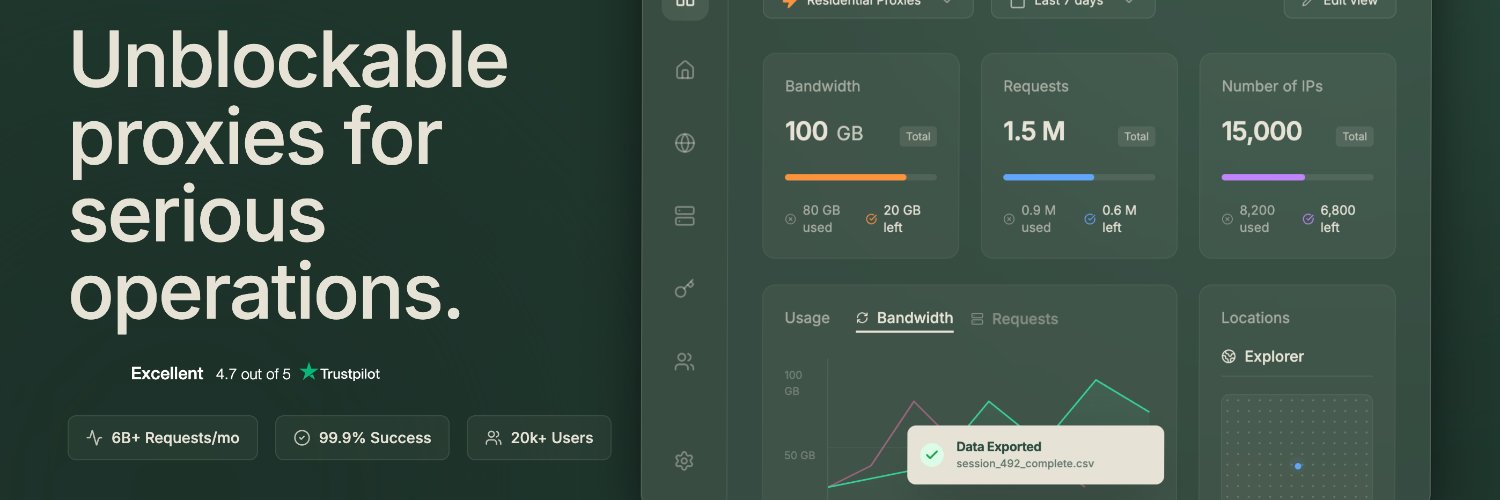The height and width of the screenshot is (500, 1500).
Task: Click the Total badge on Requests card
Action: tap(1136, 137)
